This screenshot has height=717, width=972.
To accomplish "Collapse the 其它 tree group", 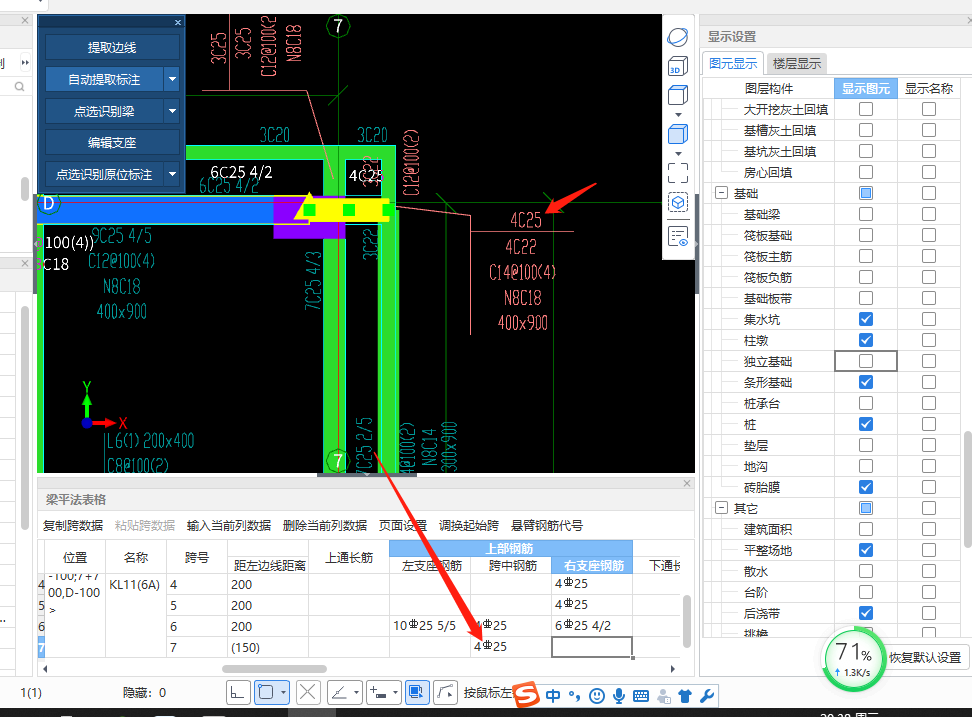I will coord(721,508).
